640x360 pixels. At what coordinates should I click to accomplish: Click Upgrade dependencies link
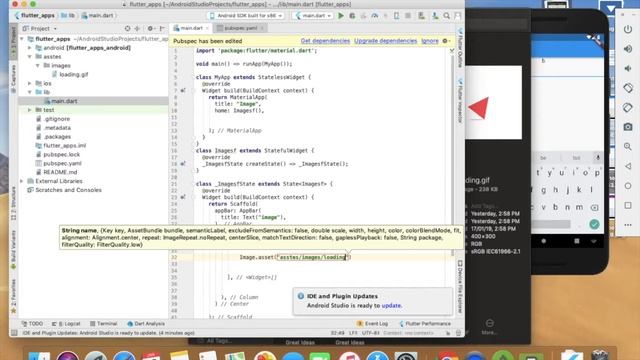pos(385,41)
